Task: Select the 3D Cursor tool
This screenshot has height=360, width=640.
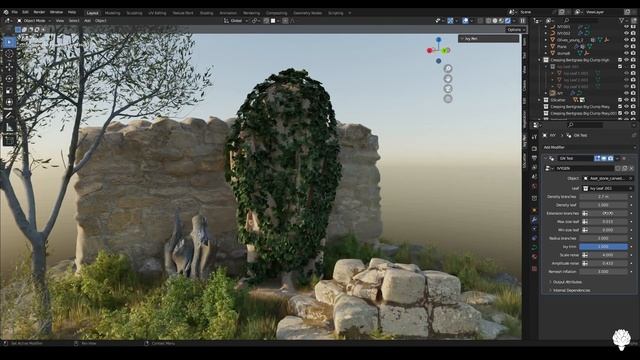Action: 9,54
